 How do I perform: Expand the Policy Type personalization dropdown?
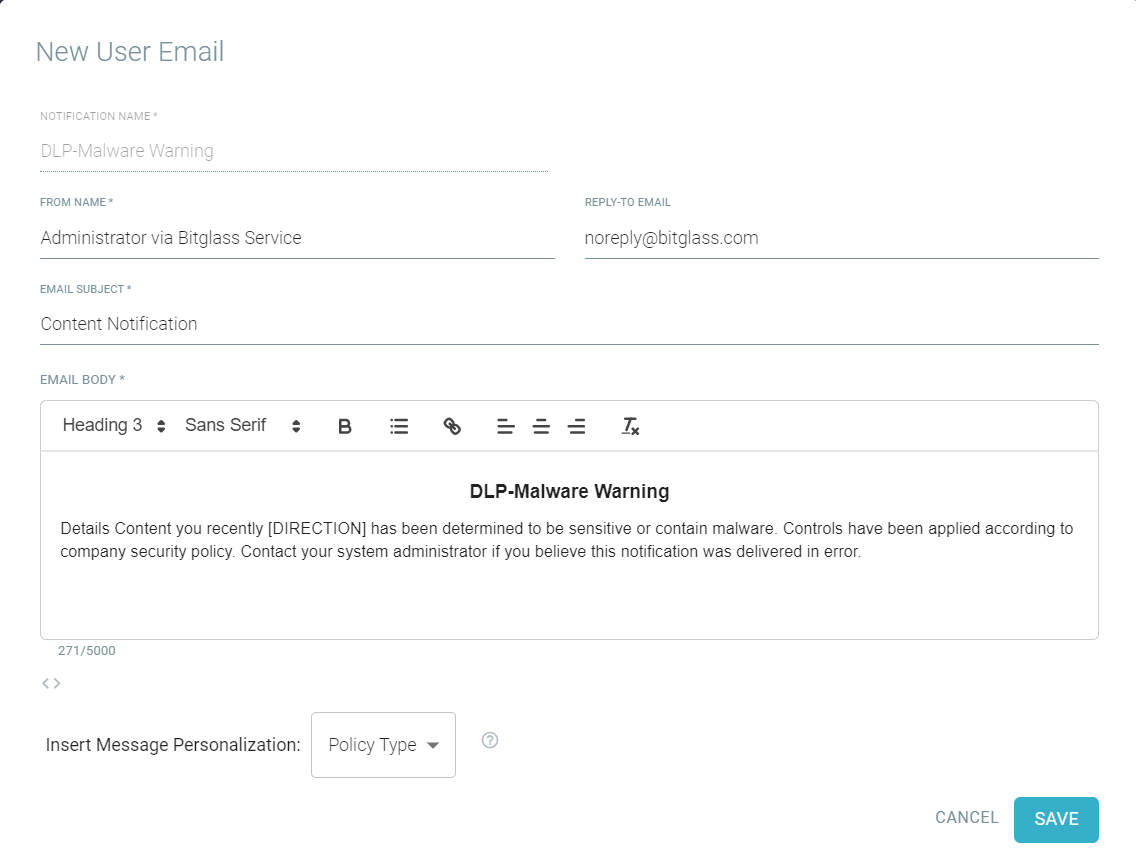(382, 744)
